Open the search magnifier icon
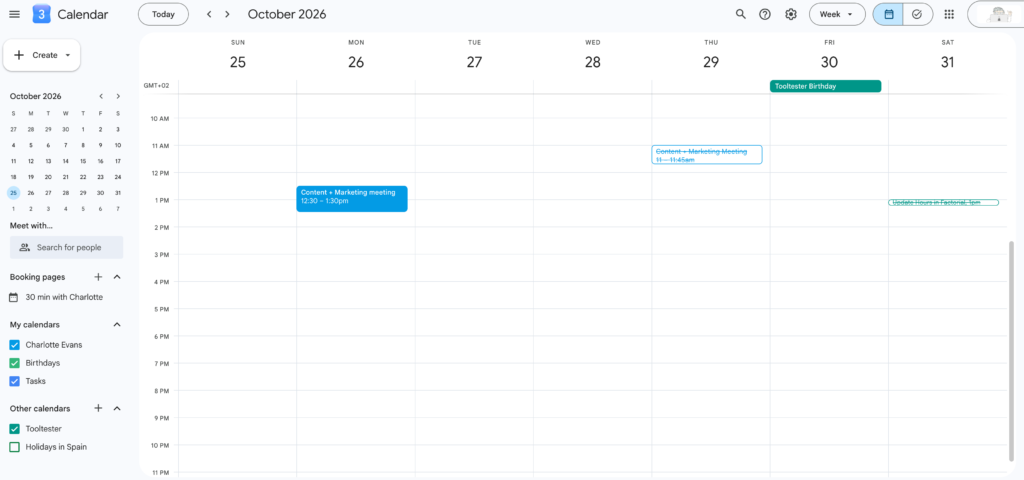This screenshot has height=480, width=1024. point(741,14)
